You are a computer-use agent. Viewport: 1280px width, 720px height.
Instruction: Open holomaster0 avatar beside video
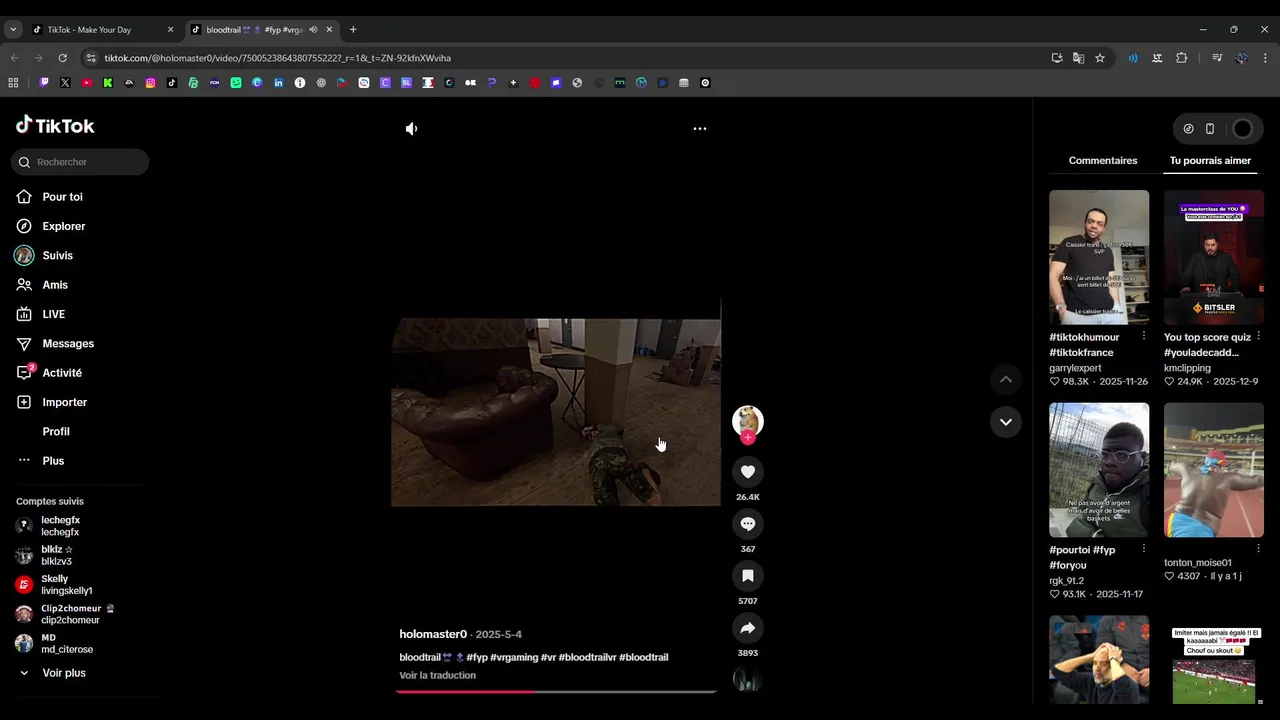pos(748,420)
